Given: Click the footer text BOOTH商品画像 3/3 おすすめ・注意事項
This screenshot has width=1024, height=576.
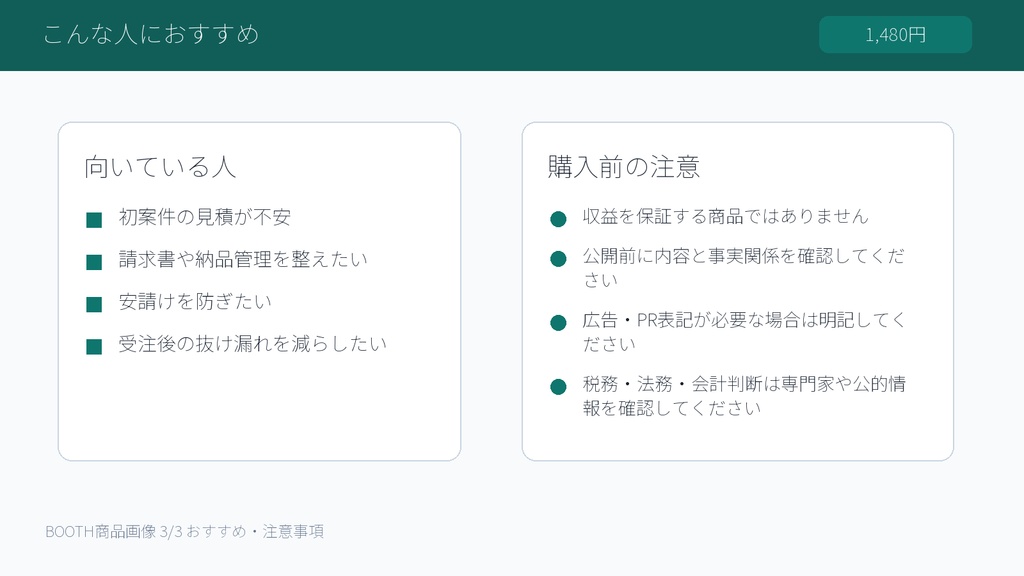Looking at the screenshot, I should point(184,532).
